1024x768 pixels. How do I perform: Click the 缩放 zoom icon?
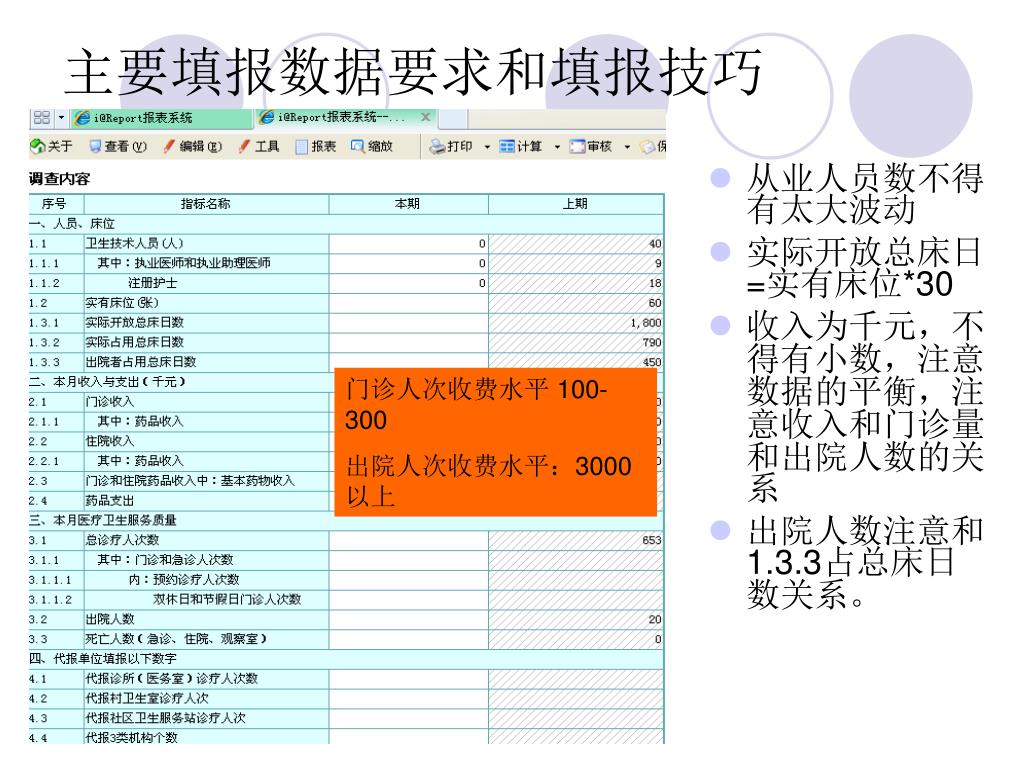(357, 146)
